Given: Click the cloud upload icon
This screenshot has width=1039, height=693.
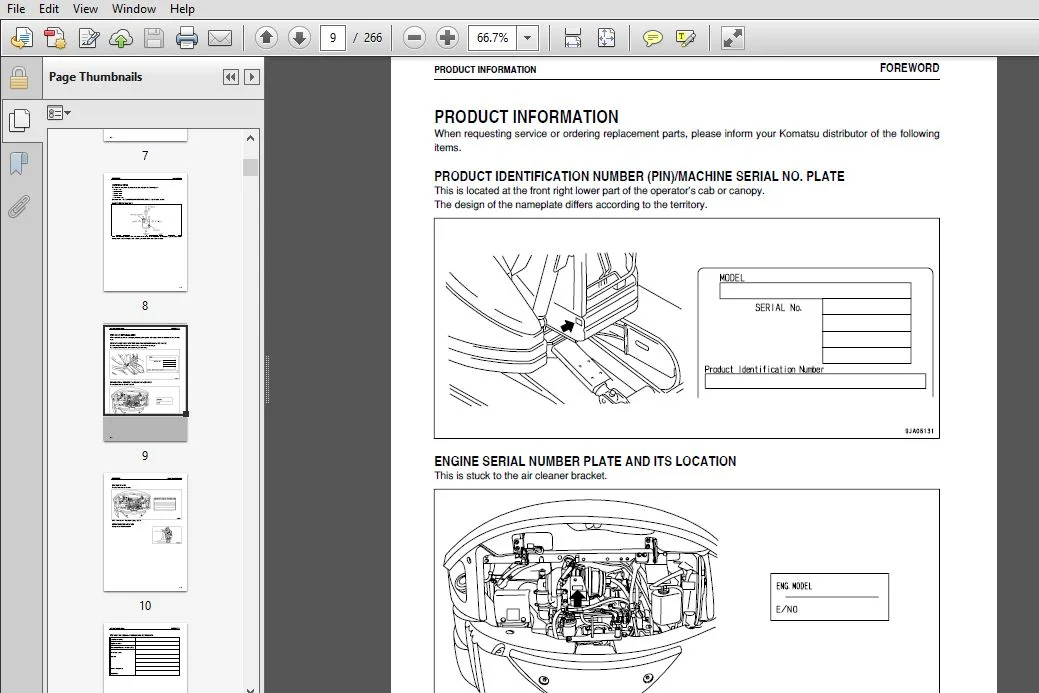Looking at the screenshot, I should [121, 38].
